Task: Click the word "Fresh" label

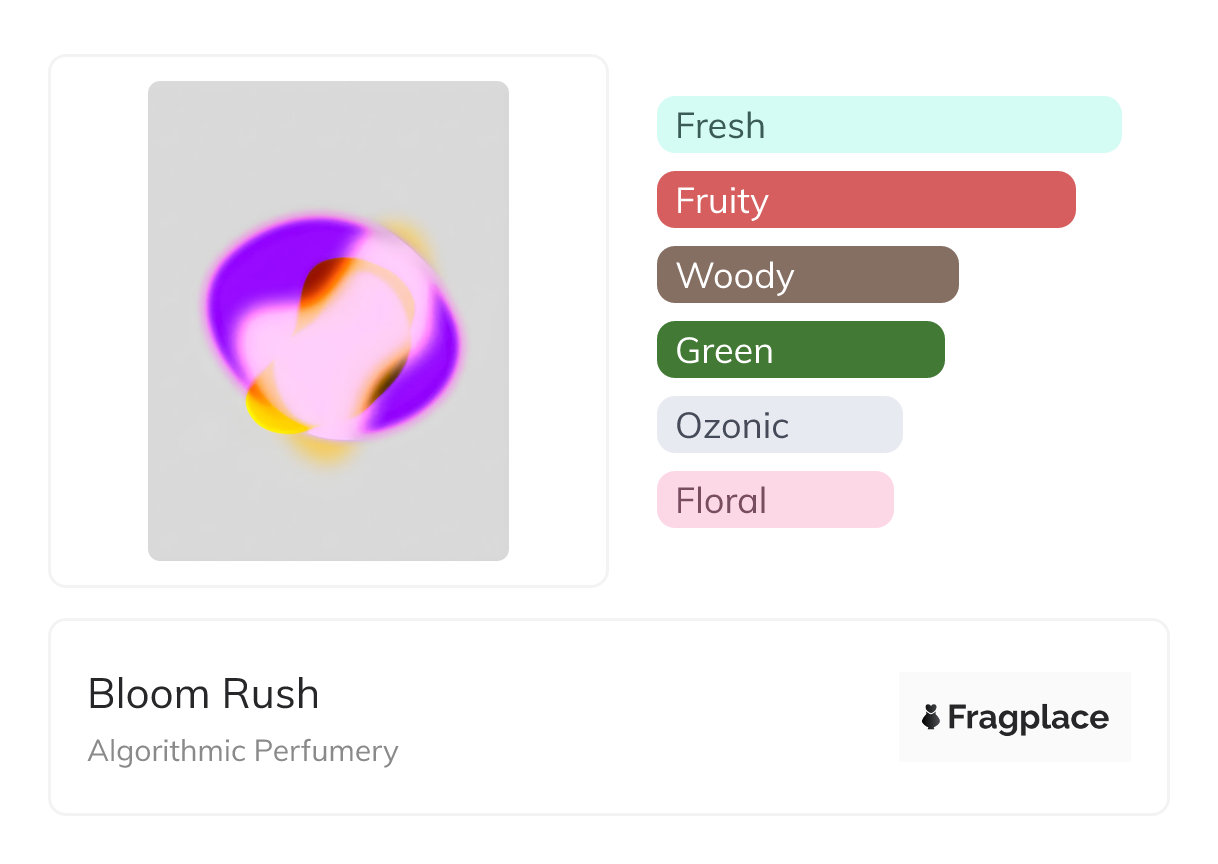Action: pyautogui.click(x=720, y=126)
